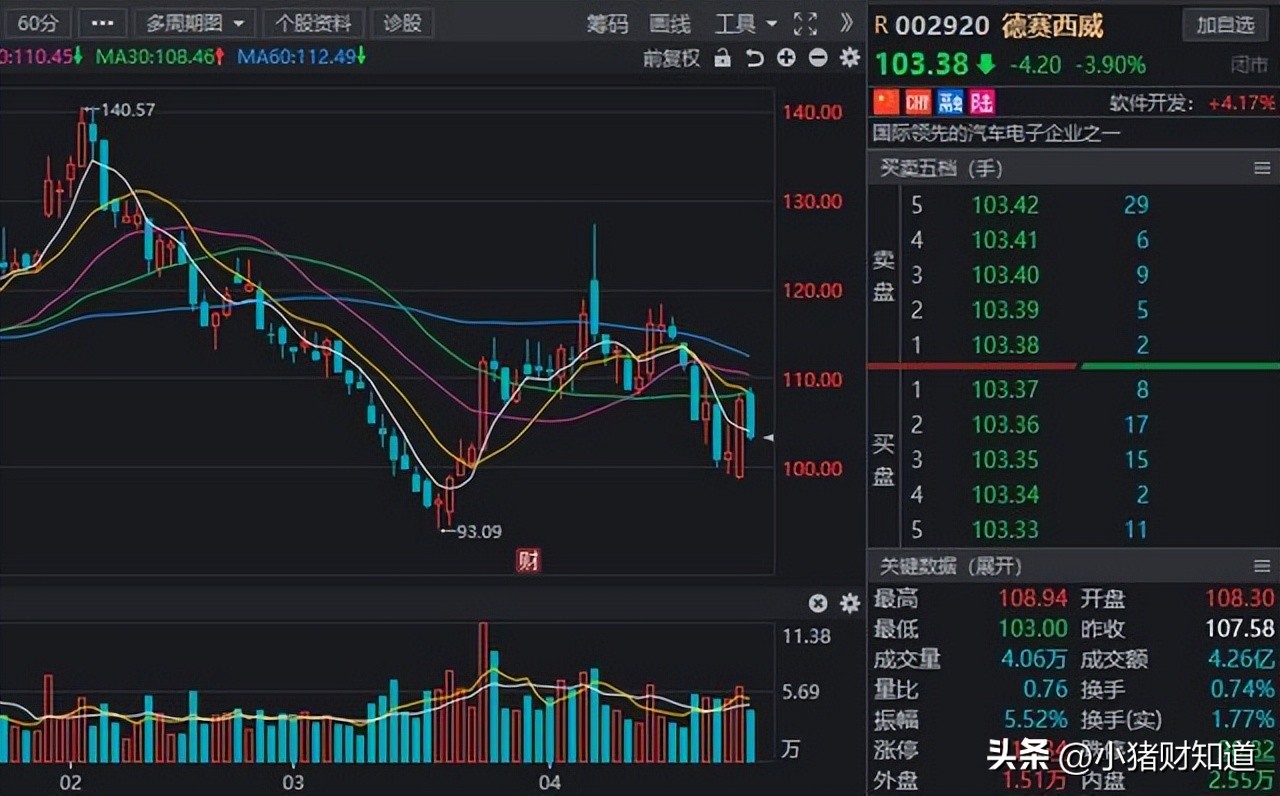This screenshot has height=796, width=1280.
Task: Enter fullscreen chart mode icon
Action: tap(804, 24)
